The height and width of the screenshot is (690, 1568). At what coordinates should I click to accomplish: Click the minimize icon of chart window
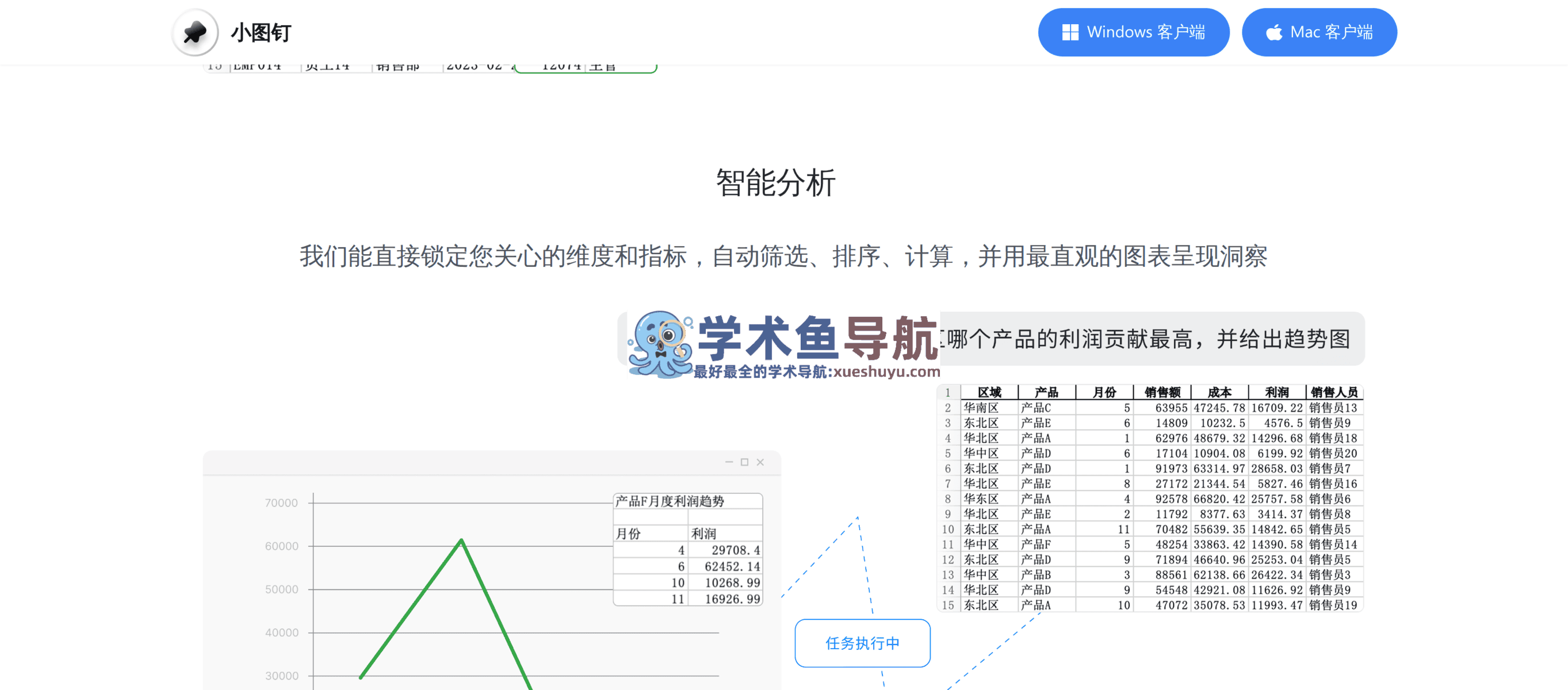pyautogui.click(x=729, y=462)
